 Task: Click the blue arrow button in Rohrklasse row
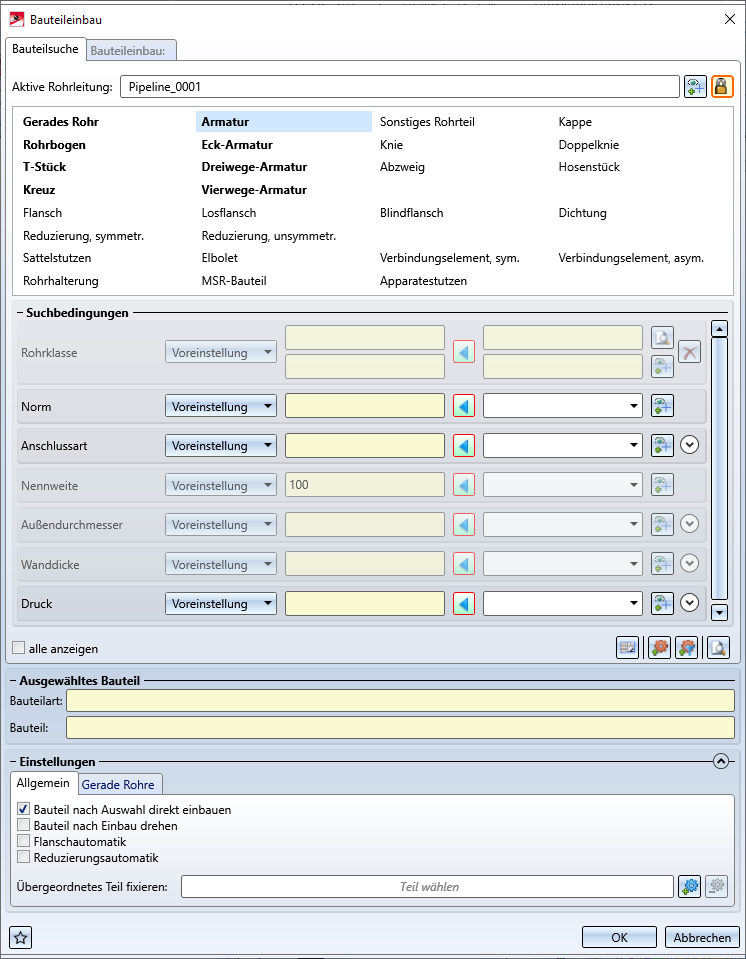coord(464,352)
